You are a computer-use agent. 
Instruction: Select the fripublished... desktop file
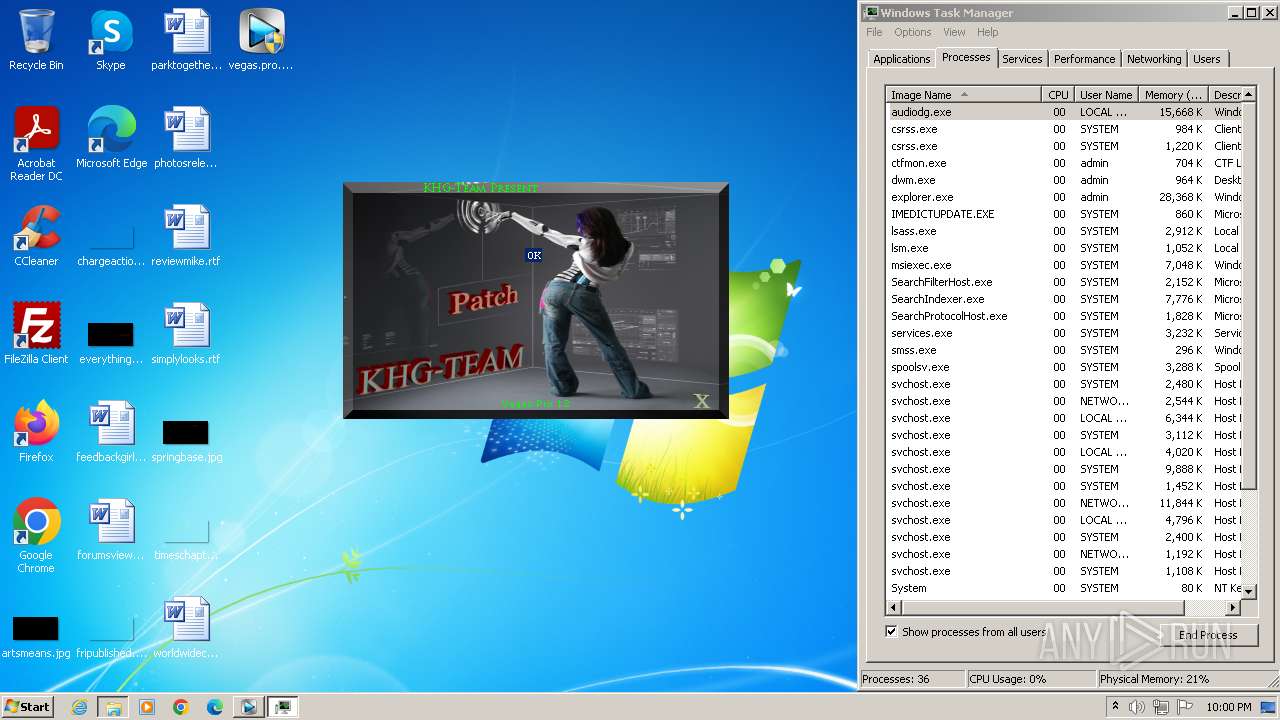[111, 638]
